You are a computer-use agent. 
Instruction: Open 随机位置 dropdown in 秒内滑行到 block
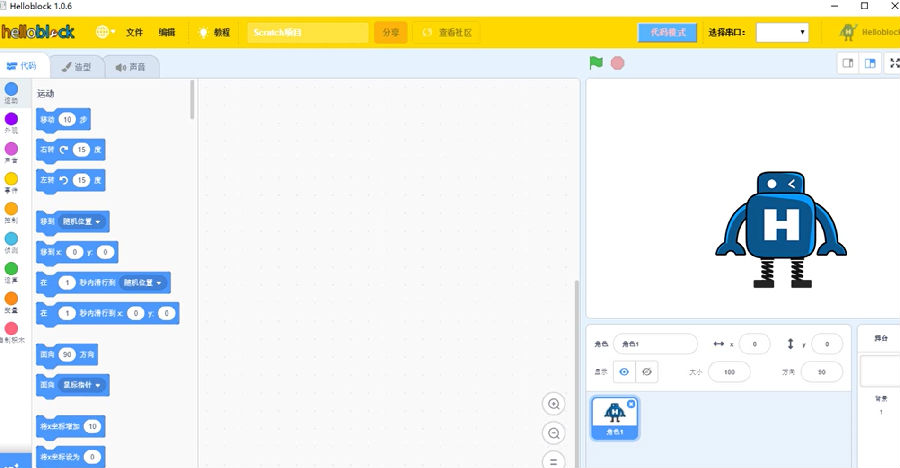point(143,283)
